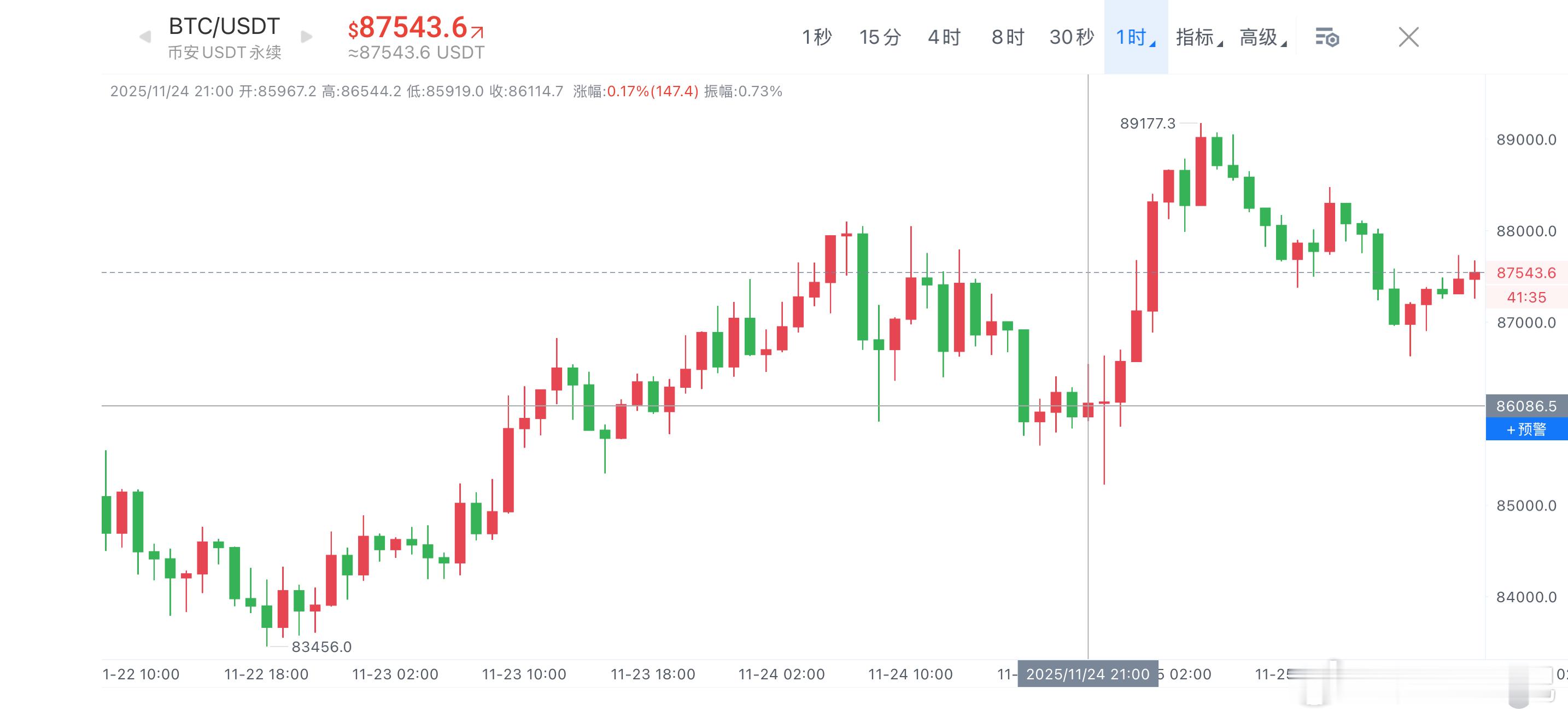
Task: Click the red price up-arrow icon
Action: tap(477, 32)
